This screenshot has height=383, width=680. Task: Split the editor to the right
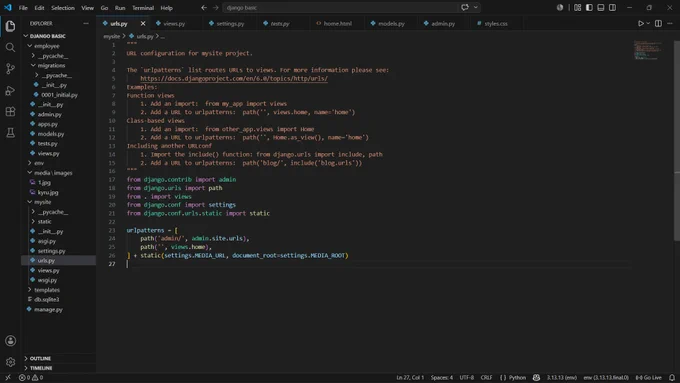658,23
